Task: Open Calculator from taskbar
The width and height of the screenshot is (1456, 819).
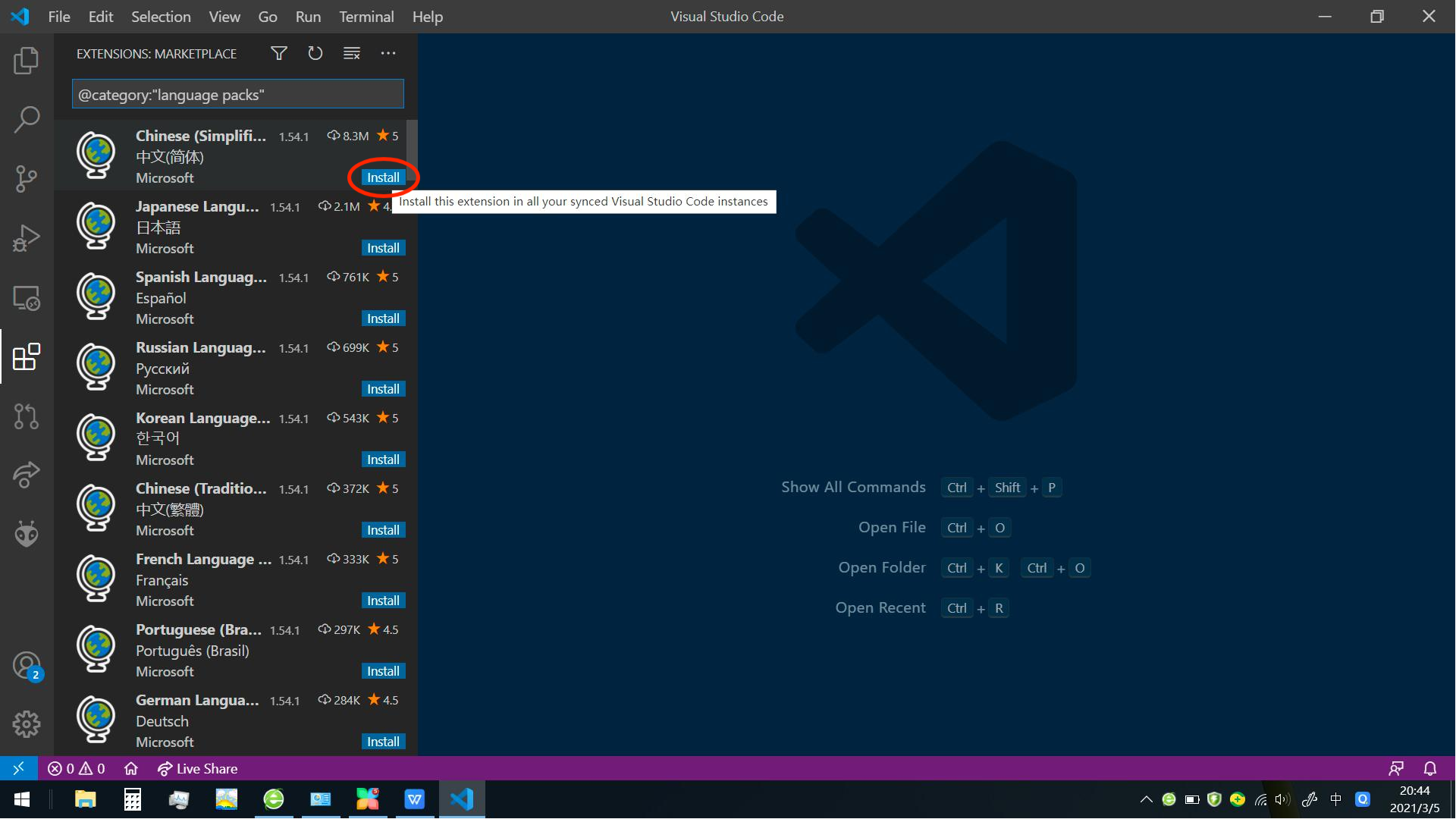Action: point(133,799)
